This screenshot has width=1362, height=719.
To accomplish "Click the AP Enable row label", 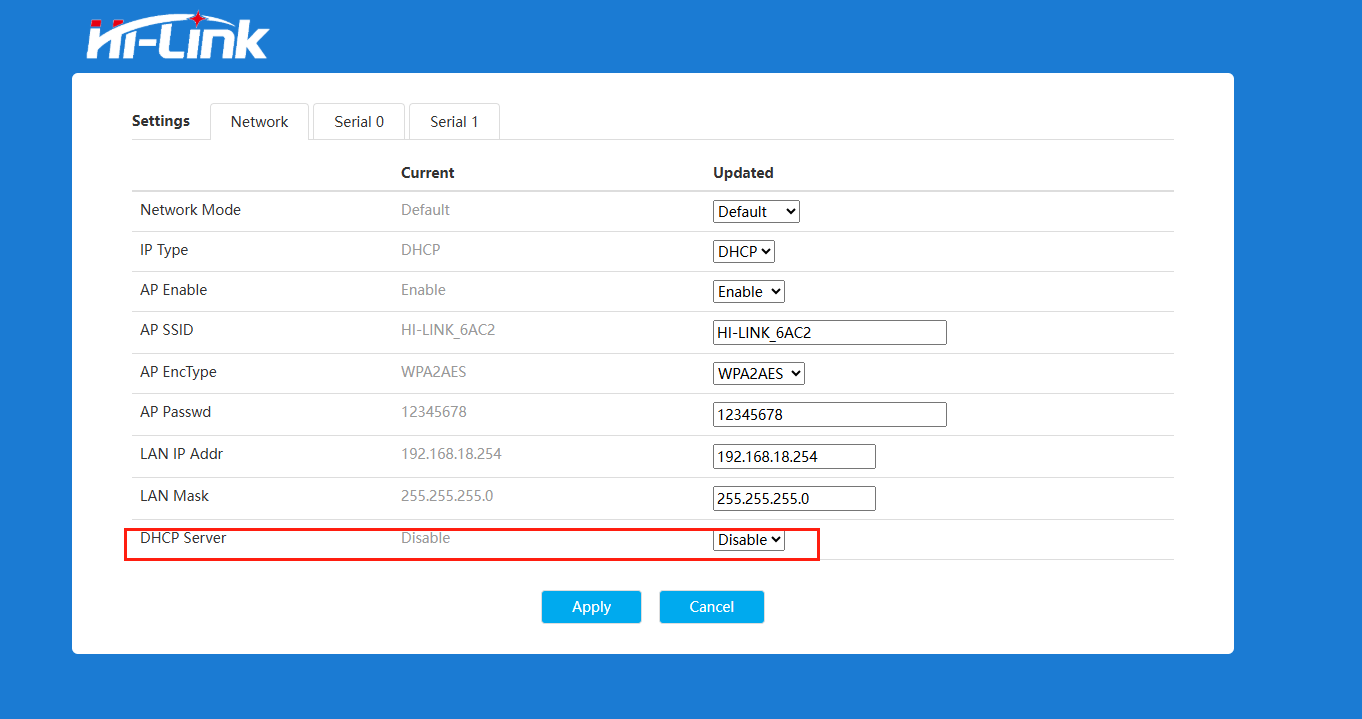I will pos(174,290).
